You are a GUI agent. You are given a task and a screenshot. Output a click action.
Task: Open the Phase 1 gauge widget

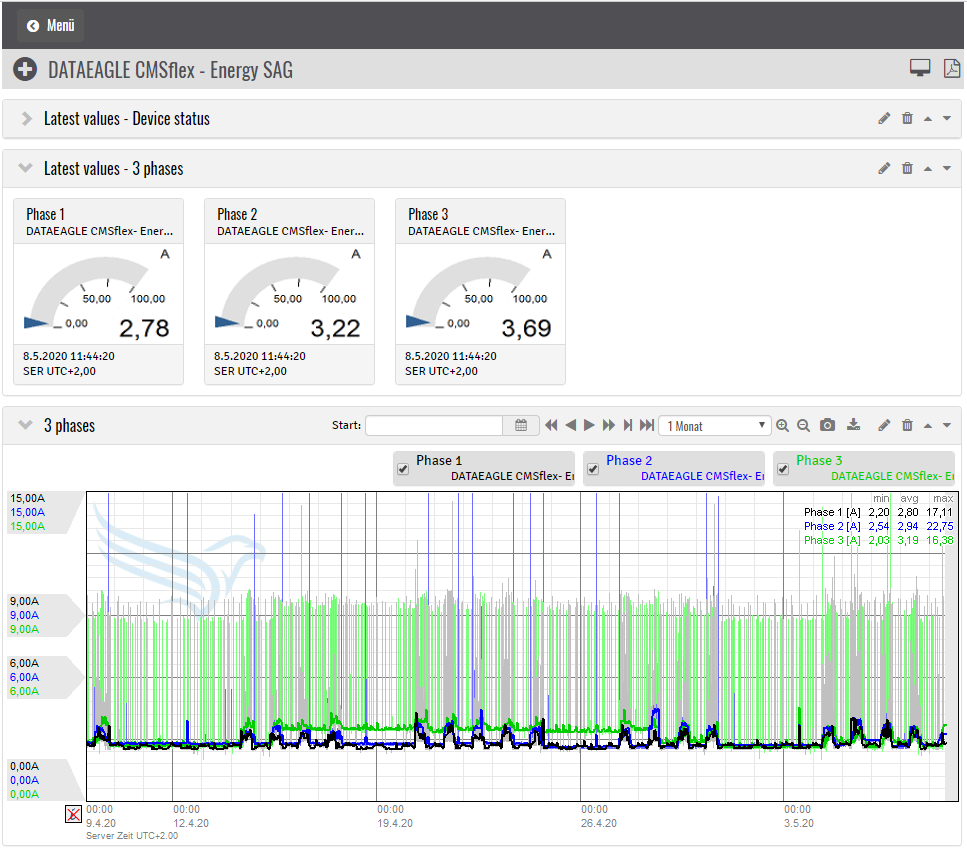(99, 292)
